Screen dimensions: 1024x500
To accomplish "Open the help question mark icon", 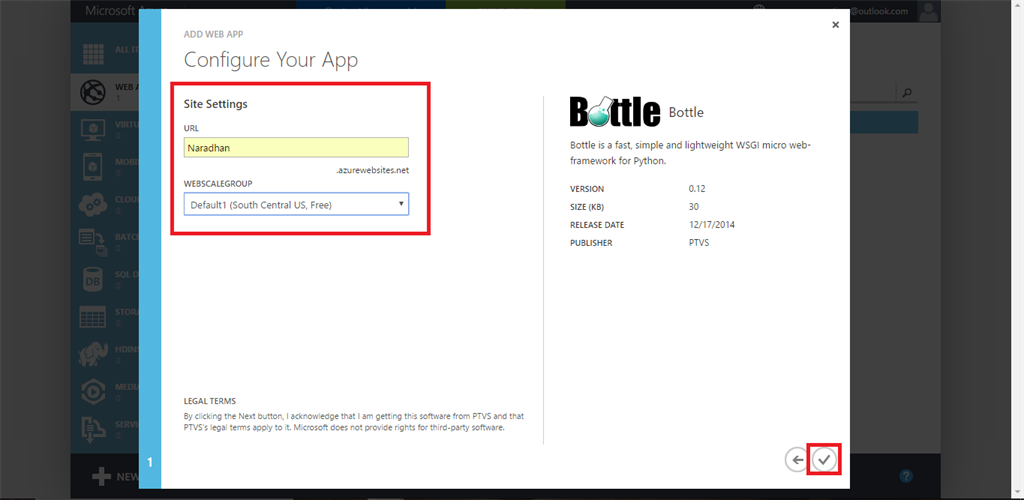I will pos(905,476).
